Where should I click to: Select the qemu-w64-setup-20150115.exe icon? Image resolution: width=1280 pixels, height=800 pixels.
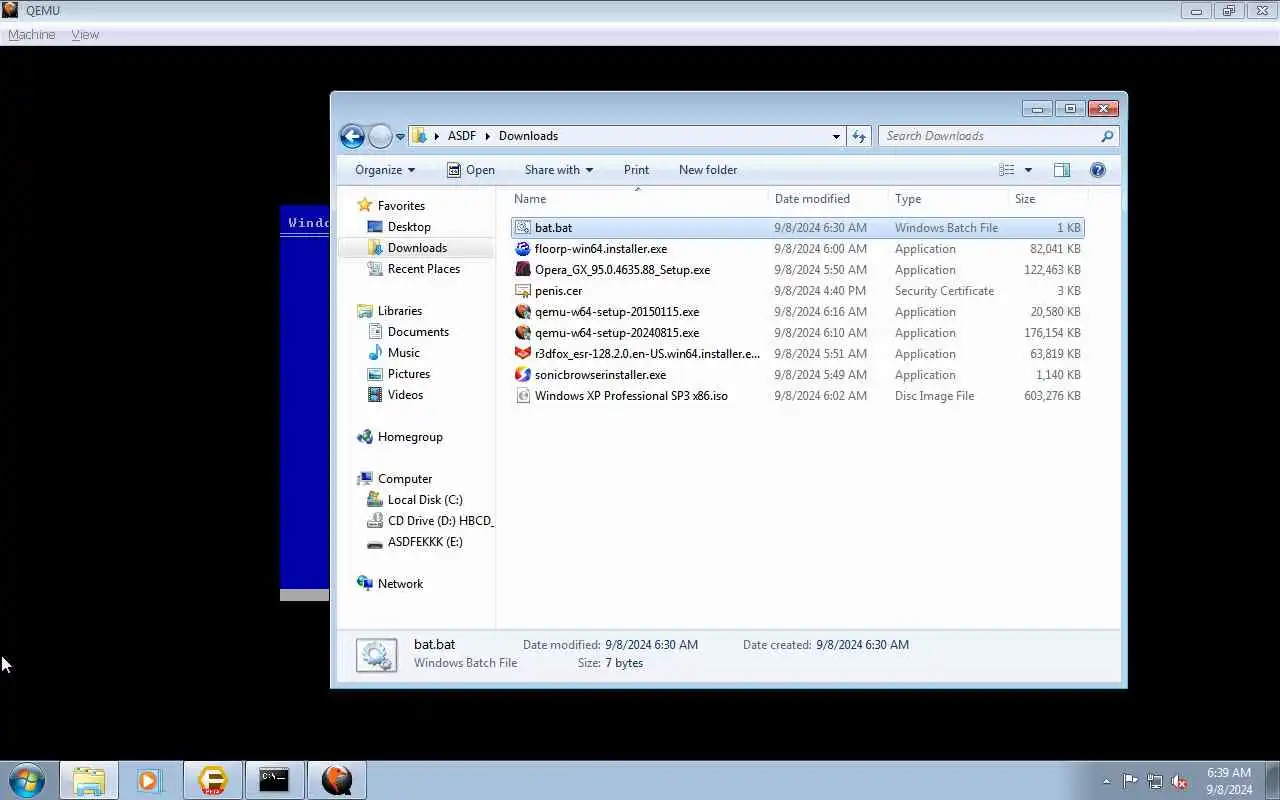pos(522,312)
